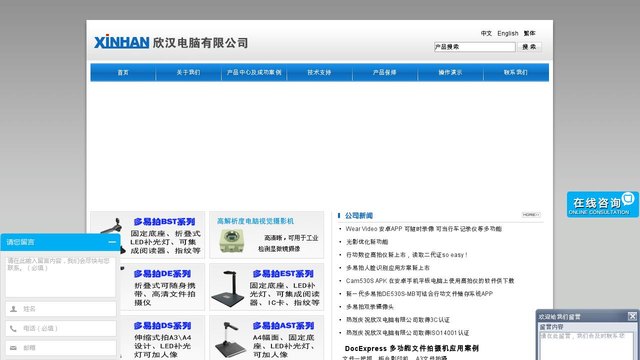Viewport: 640px width, 360px height.
Task: Open the Wear Video 安卓APP news item
Action: pos(424,229)
